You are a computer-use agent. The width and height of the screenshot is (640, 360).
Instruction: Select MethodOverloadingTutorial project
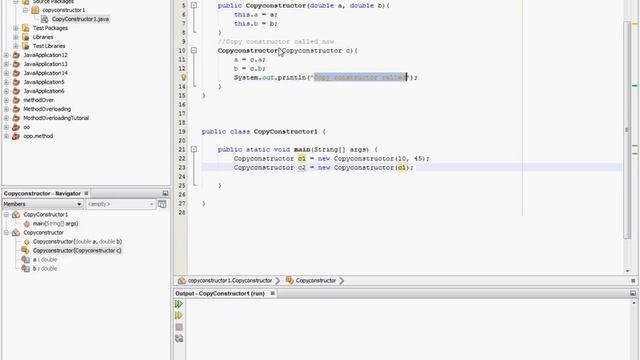tap(56, 118)
